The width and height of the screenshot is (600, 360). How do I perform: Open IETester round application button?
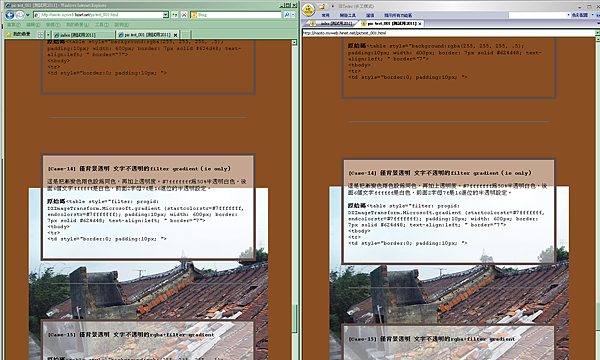[308, 10]
